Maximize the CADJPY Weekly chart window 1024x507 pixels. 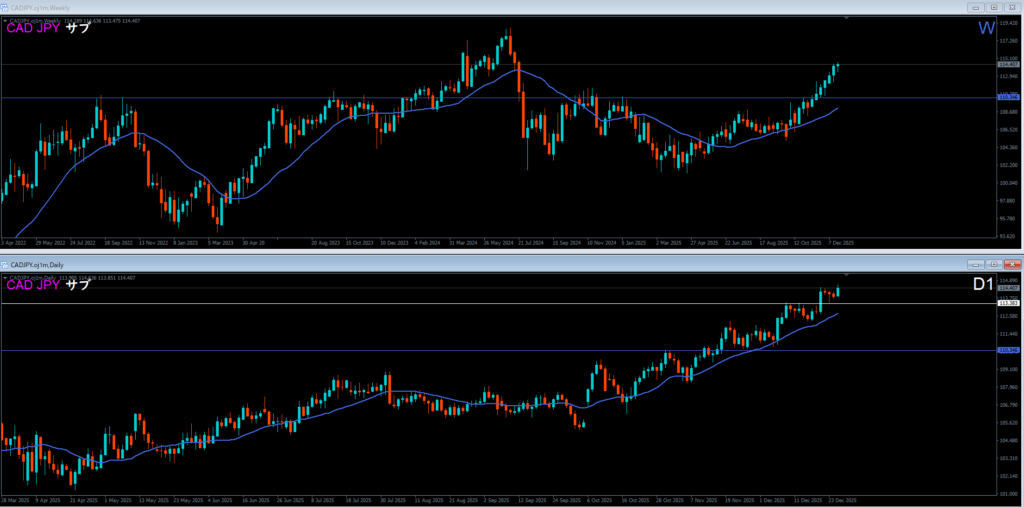click(x=993, y=8)
